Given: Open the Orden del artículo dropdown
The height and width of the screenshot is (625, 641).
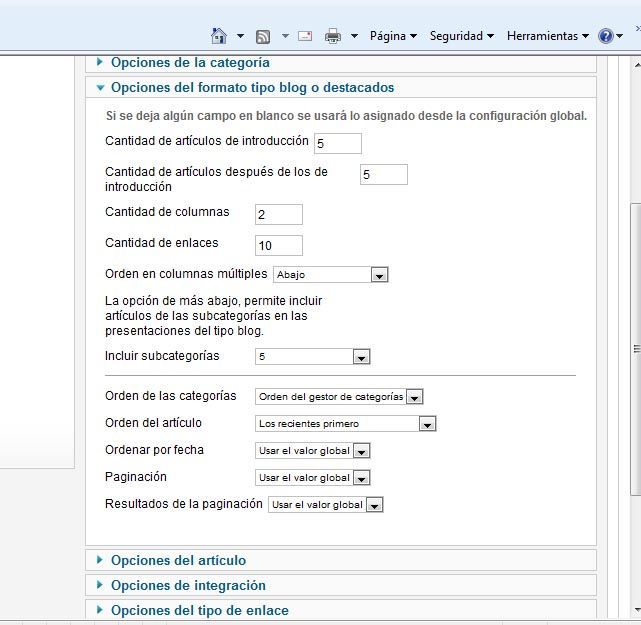Looking at the screenshot, I should point(346,423).
